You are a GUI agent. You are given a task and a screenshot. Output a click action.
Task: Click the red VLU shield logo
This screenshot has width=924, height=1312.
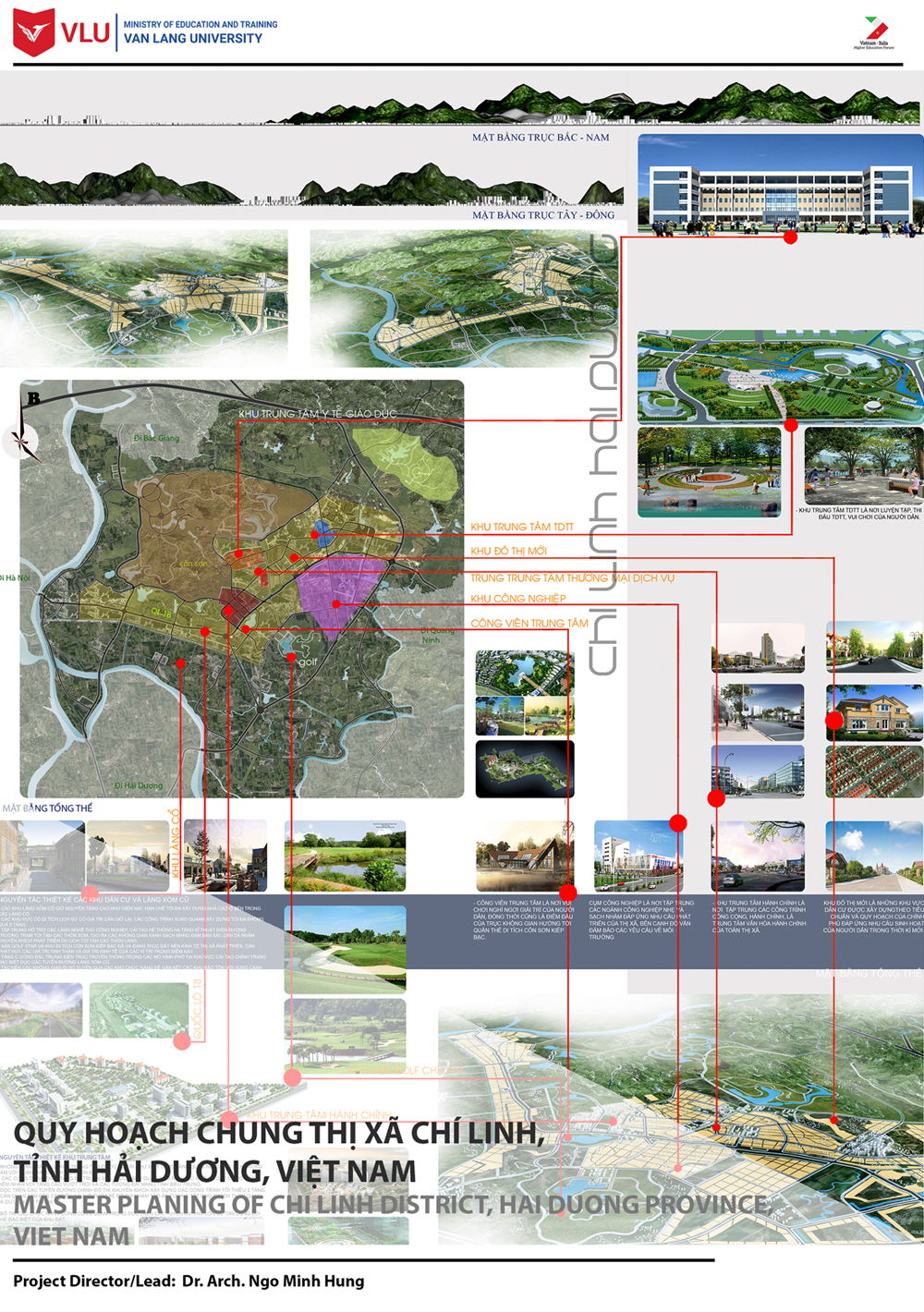[x=34, y=32]
